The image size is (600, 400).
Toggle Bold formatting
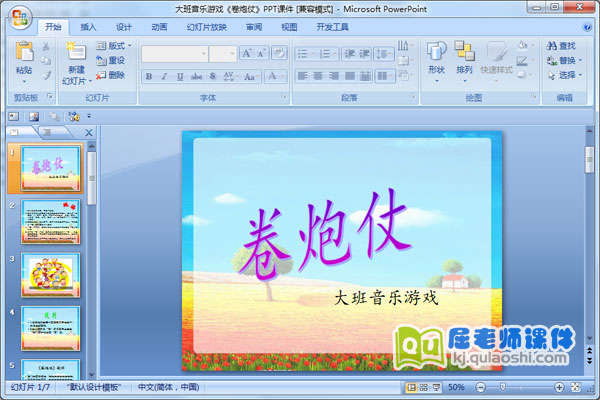[x=149, y=77]
